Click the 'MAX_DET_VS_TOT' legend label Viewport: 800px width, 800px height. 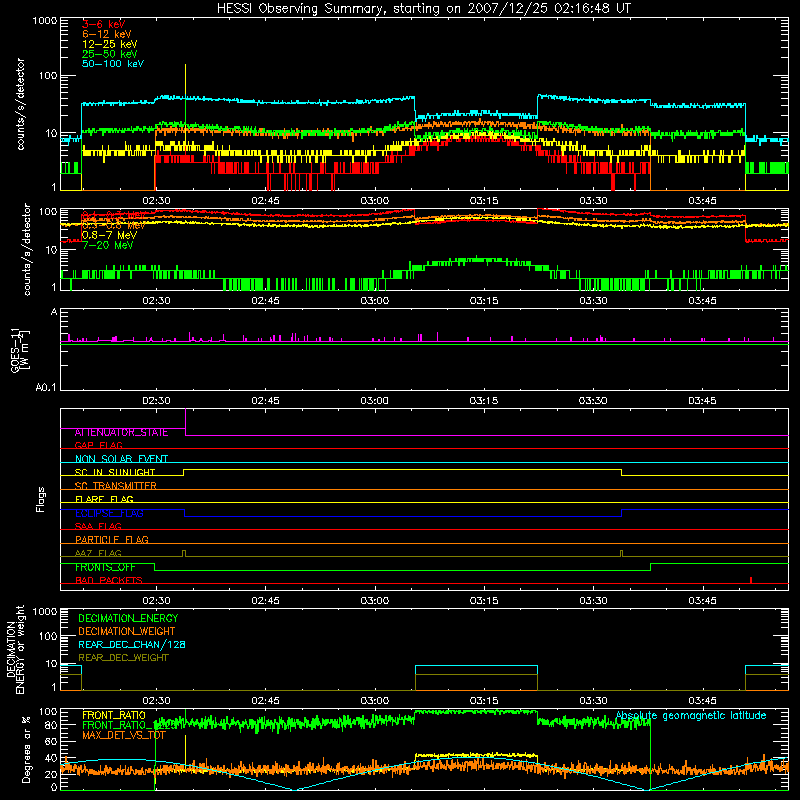coord(124,735)
